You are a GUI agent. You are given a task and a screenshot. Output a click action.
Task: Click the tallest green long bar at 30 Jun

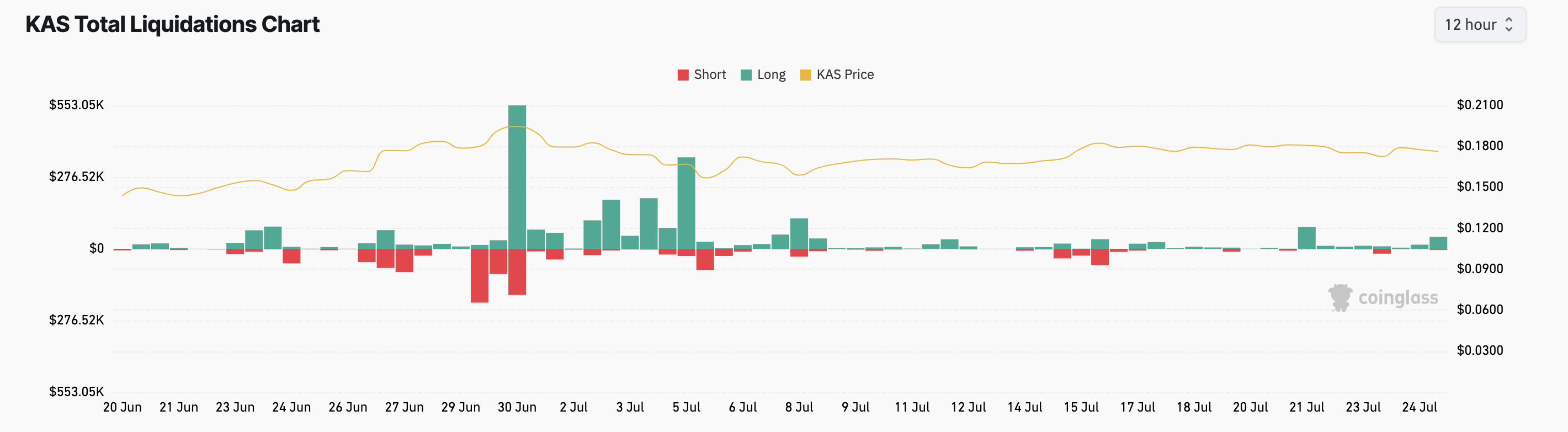click(x=517, y=177)
